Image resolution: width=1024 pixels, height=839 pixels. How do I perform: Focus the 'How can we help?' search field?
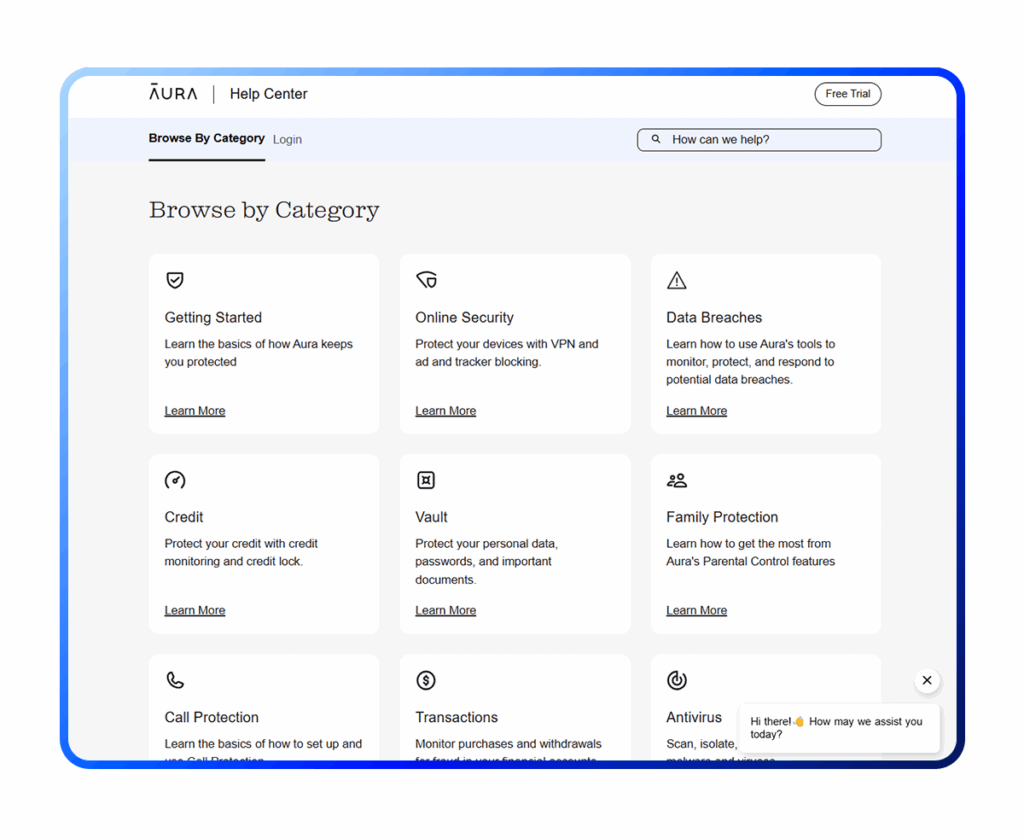(x=770, y=140)
